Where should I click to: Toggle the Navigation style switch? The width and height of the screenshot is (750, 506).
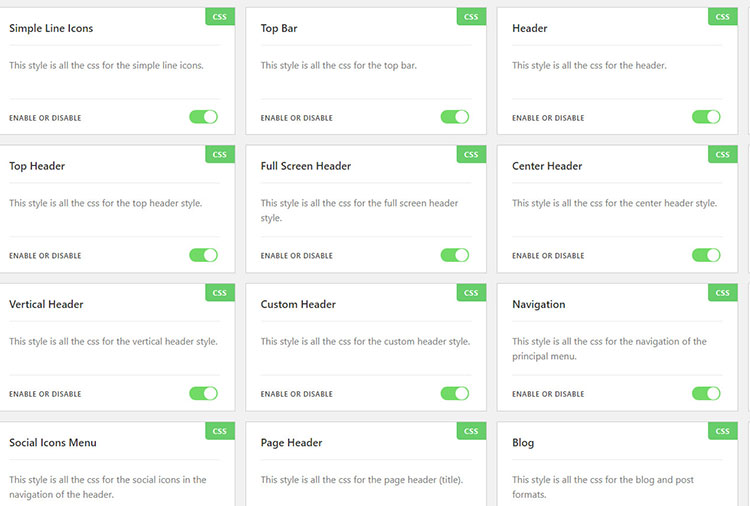(706, 393)
